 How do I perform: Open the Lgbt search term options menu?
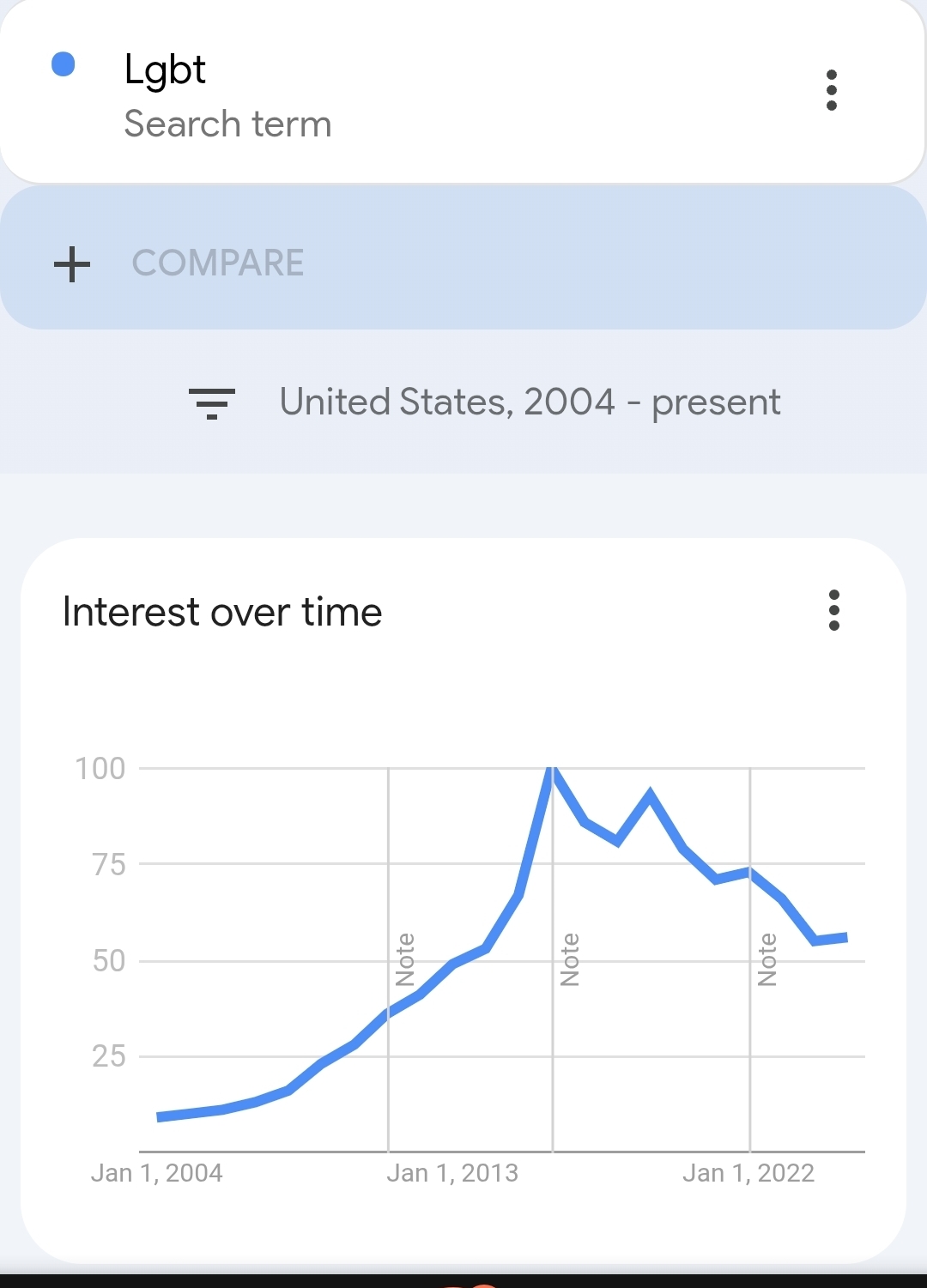tap(831, 90)
